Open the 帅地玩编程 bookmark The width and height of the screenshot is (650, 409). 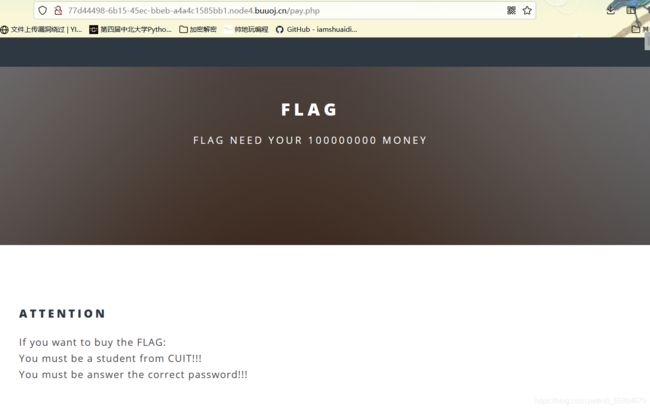(246, 29)
